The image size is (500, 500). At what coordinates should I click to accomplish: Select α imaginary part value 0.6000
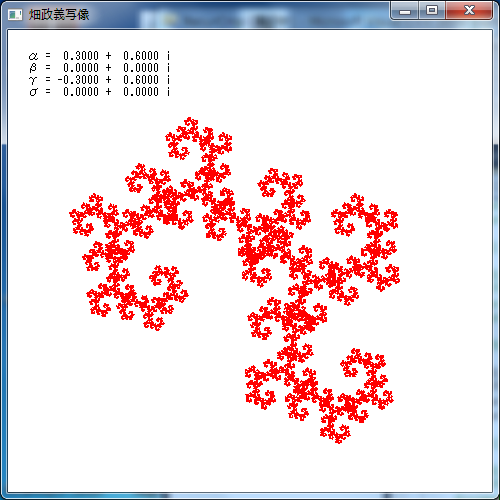tap(141, 55)
